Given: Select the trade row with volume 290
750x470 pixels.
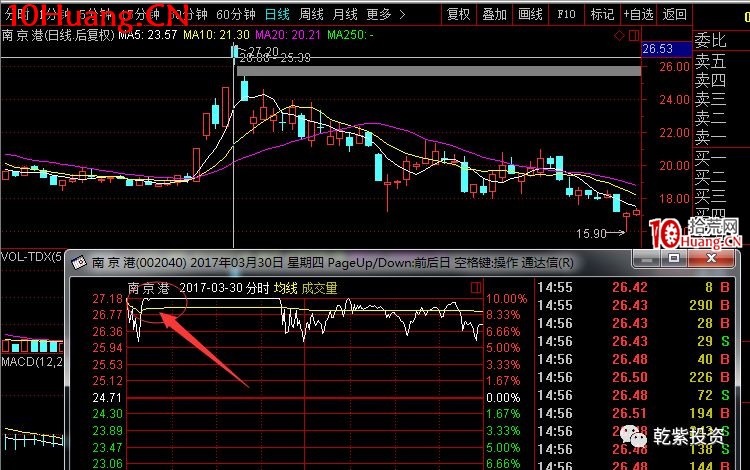Looking at the screenshot, I should pos(633,306).
